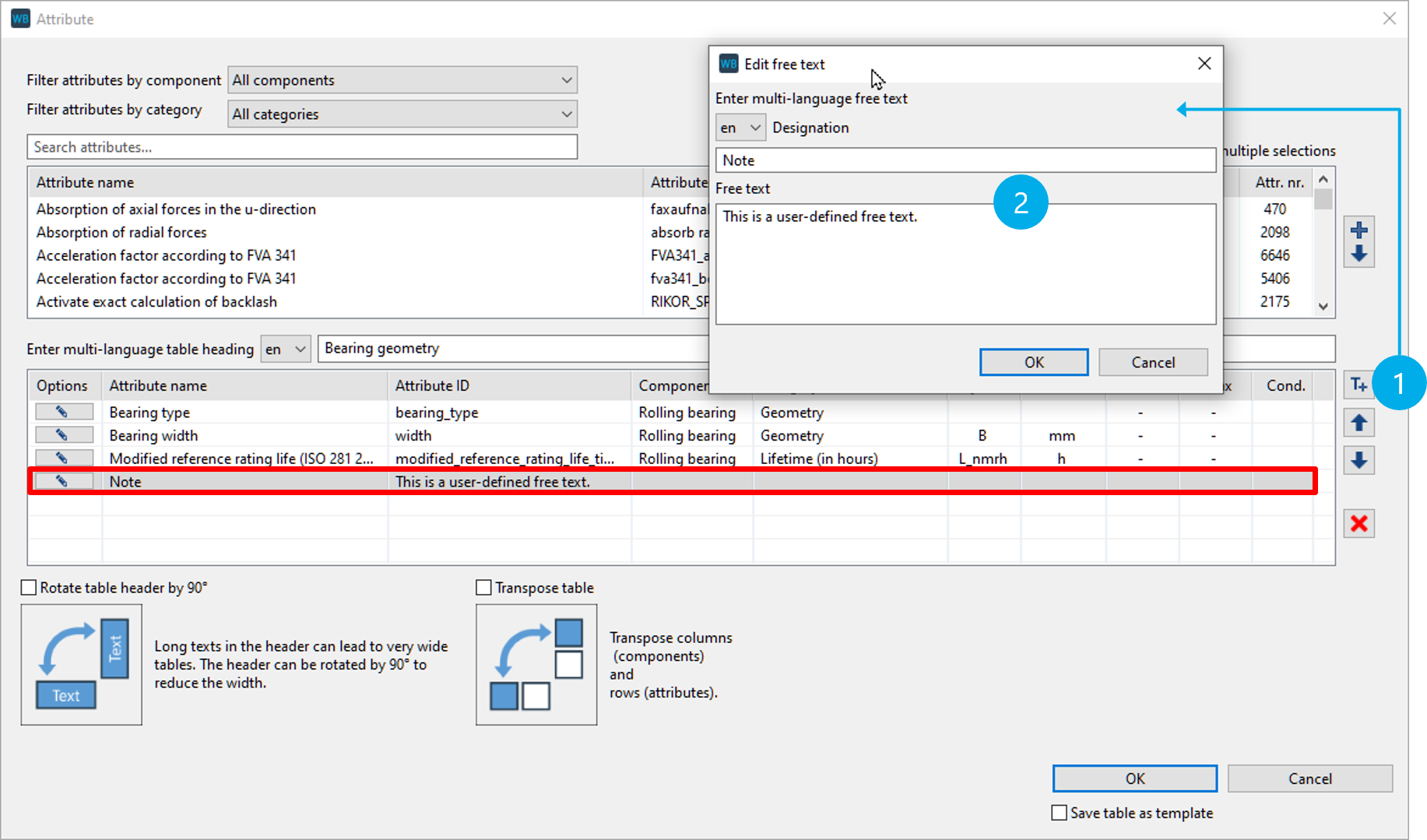
Task: Edit options icon for Bearing width row
Action: (x=63, y=435)
